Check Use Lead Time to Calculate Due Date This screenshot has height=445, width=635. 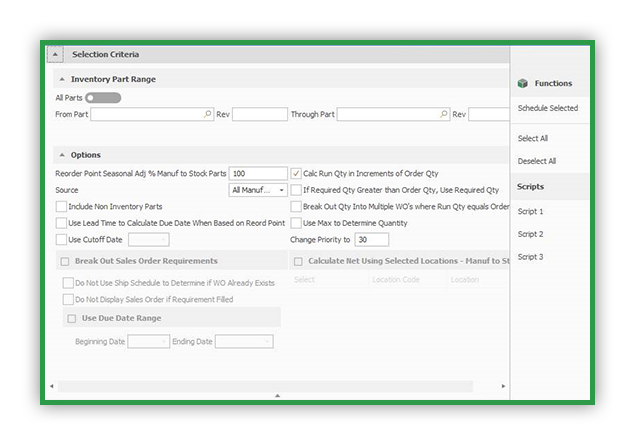61,223
